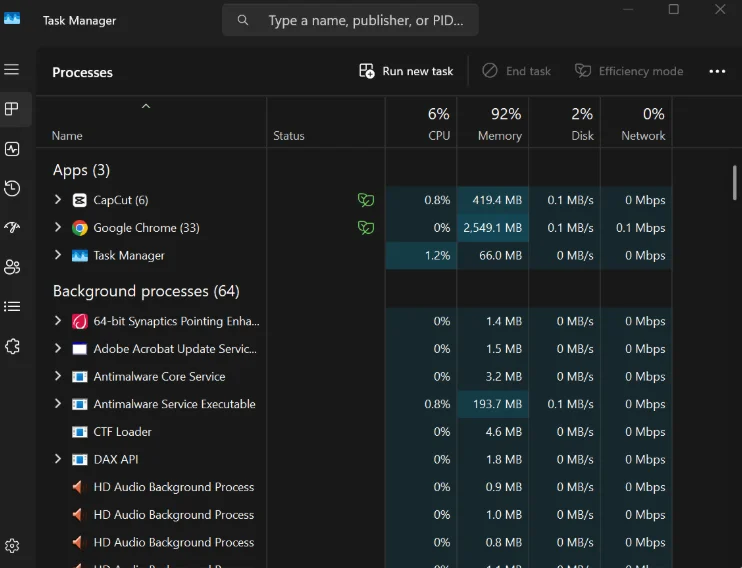Click the Task Manager row icon

(x=80, y=256)
